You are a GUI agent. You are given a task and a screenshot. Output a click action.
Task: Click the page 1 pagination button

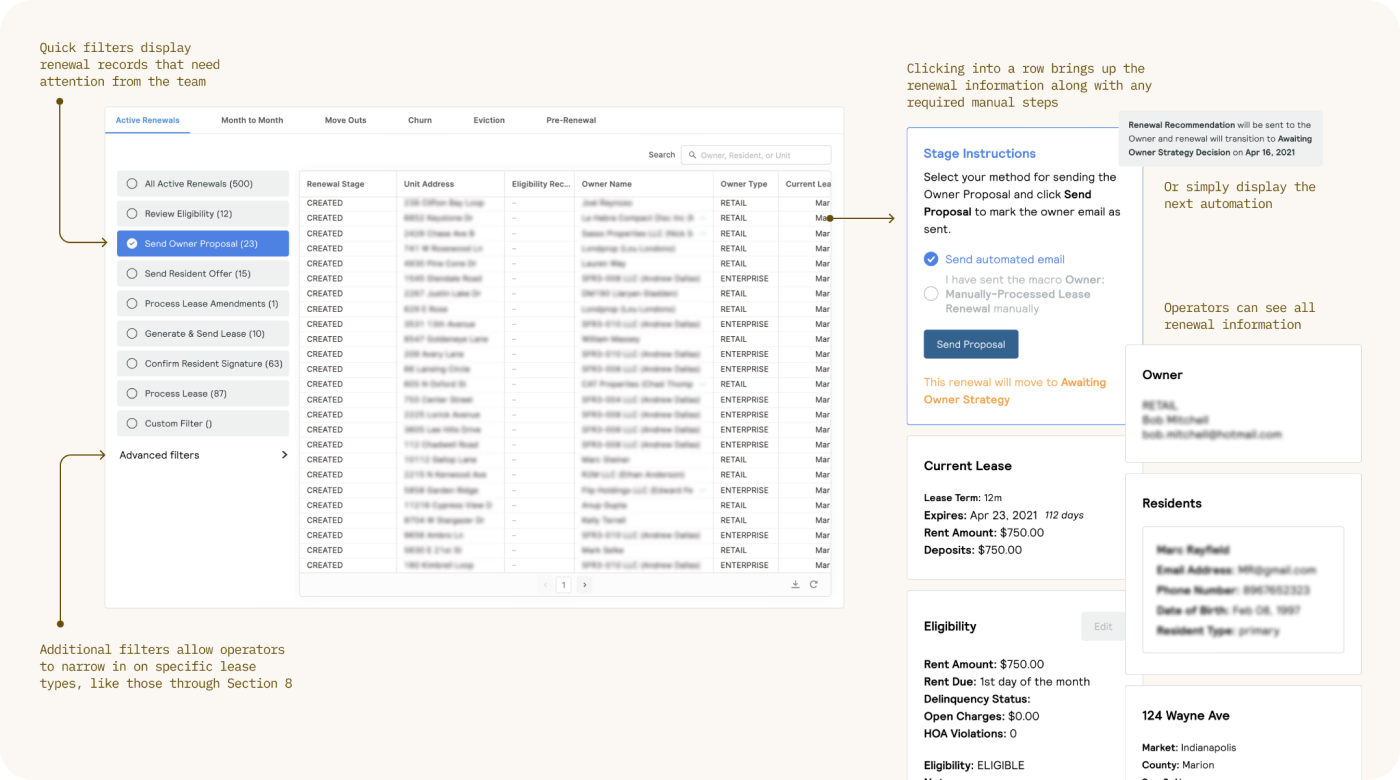coord(564,585)
